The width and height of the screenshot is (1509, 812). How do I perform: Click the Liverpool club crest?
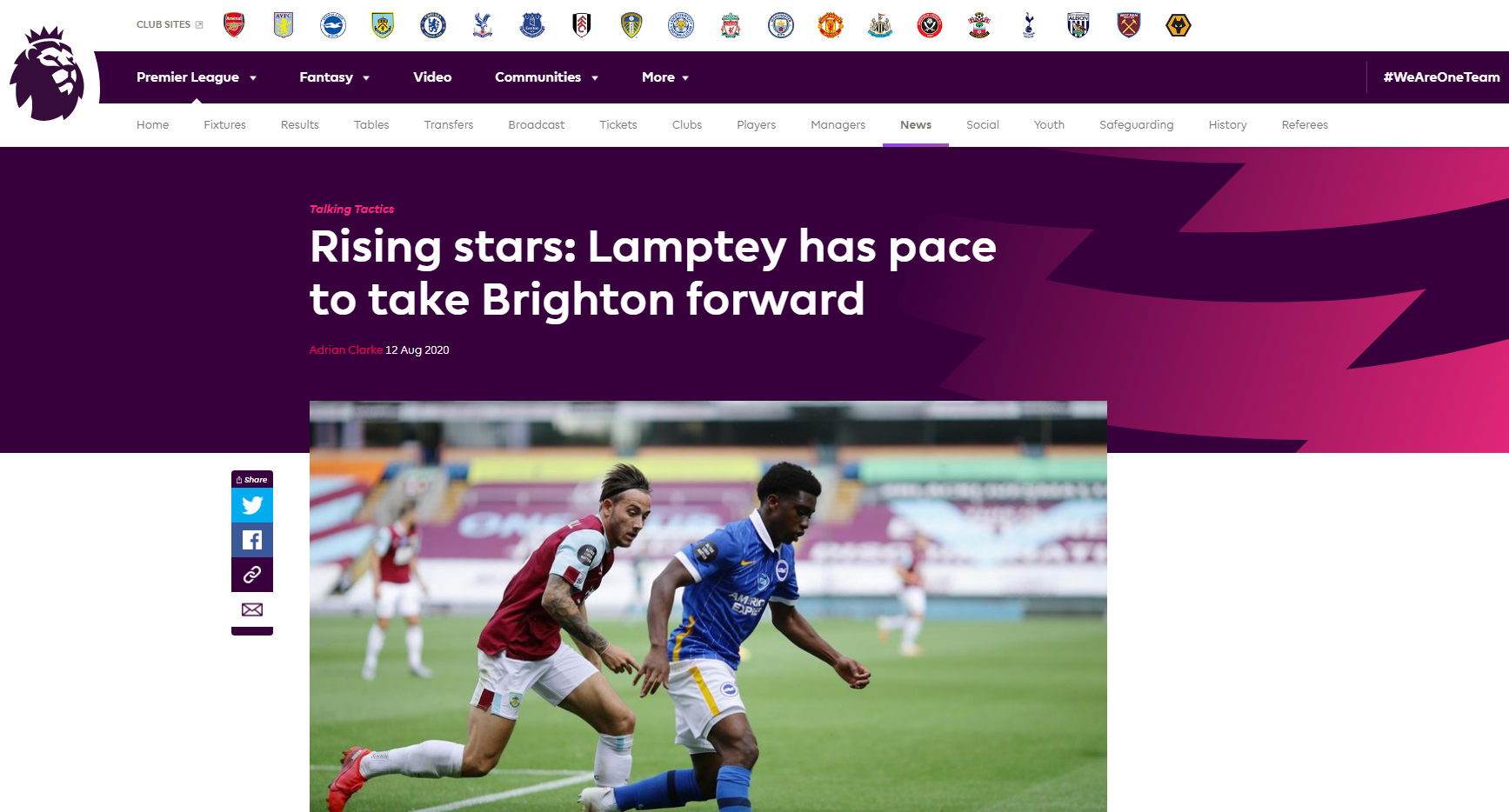click(731, 25)
